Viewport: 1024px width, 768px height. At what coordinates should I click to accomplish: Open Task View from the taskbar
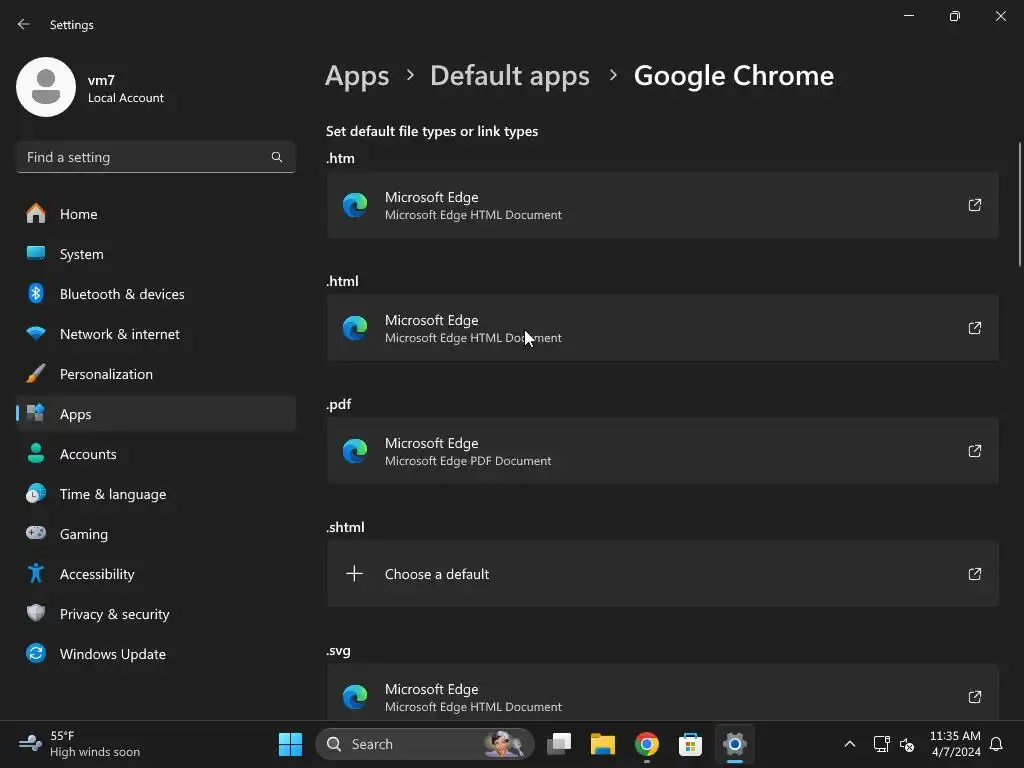pos(559,744)
